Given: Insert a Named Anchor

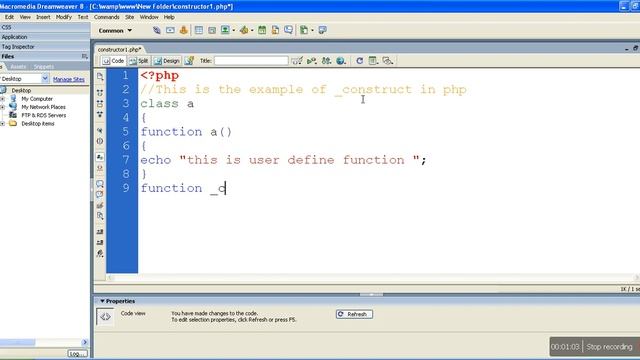Looking at the screenshot, I should click(x=184, y=30).
